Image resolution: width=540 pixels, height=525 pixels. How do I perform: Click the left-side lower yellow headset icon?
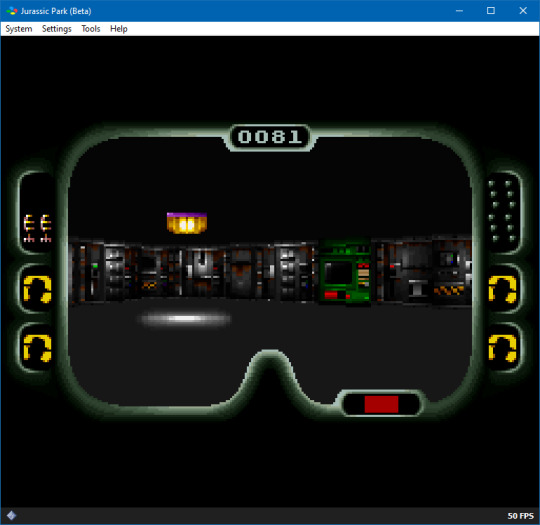coord(38,348)
